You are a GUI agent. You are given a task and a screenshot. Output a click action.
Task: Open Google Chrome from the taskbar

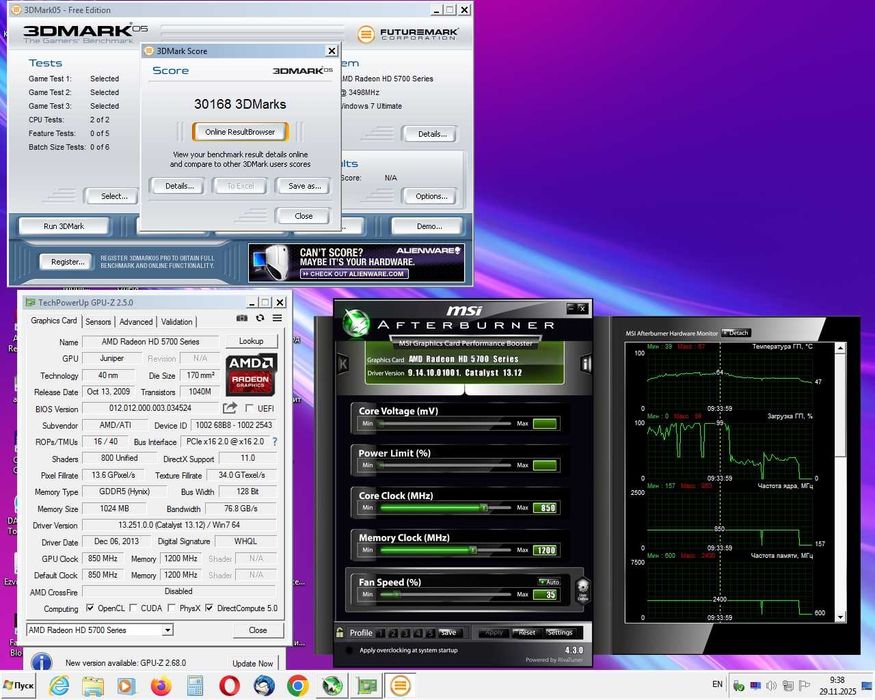(x=298, y=685)
